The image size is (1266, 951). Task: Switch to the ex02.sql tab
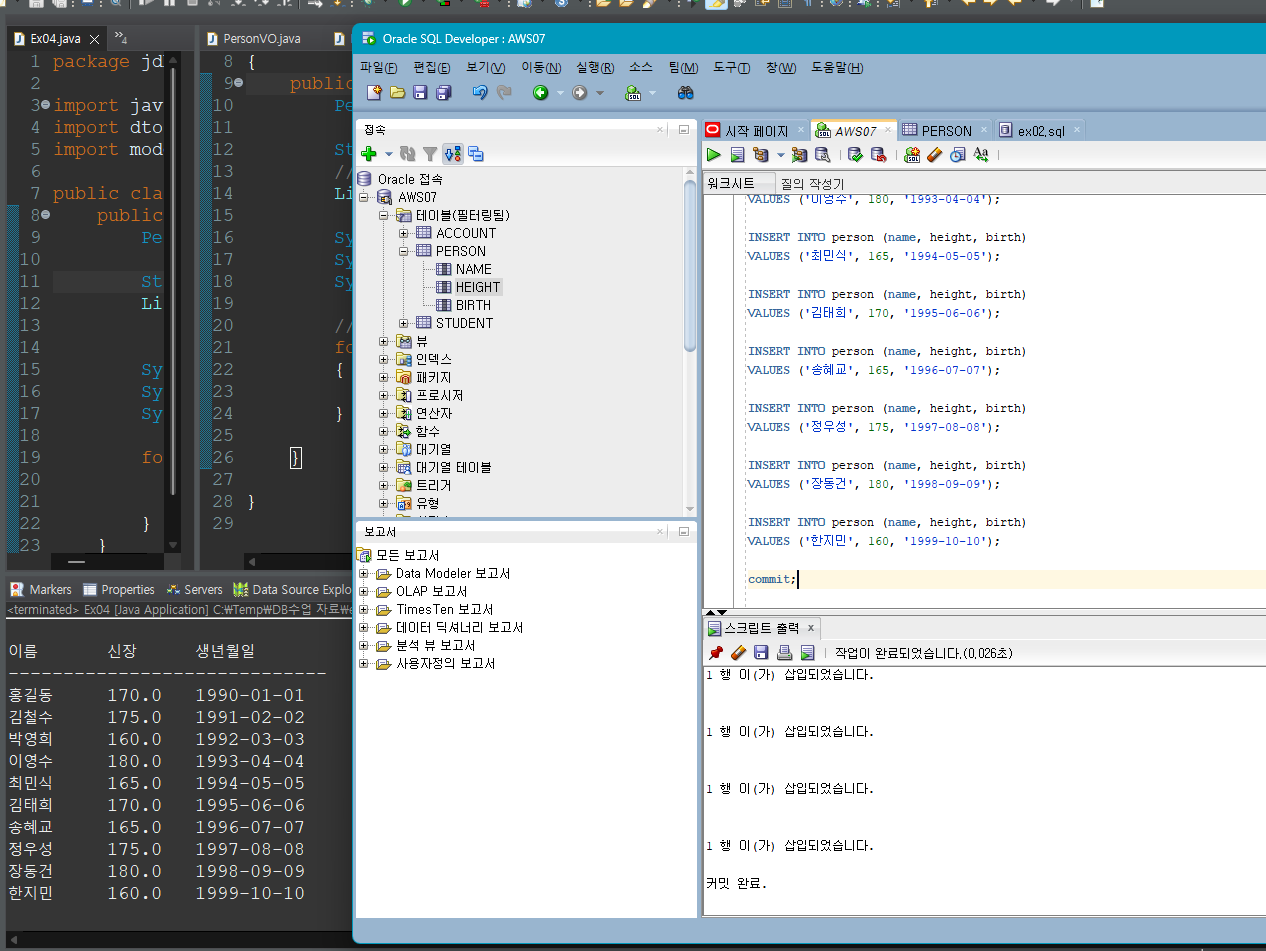pos(1040,131)
